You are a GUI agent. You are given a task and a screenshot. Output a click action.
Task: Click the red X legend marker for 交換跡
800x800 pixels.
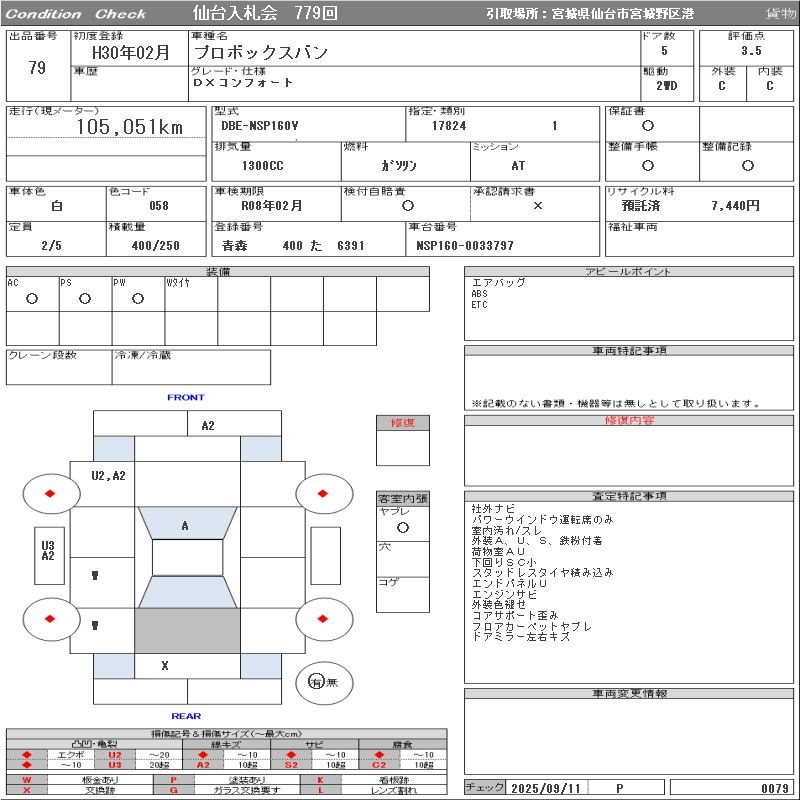pos(27,790)
